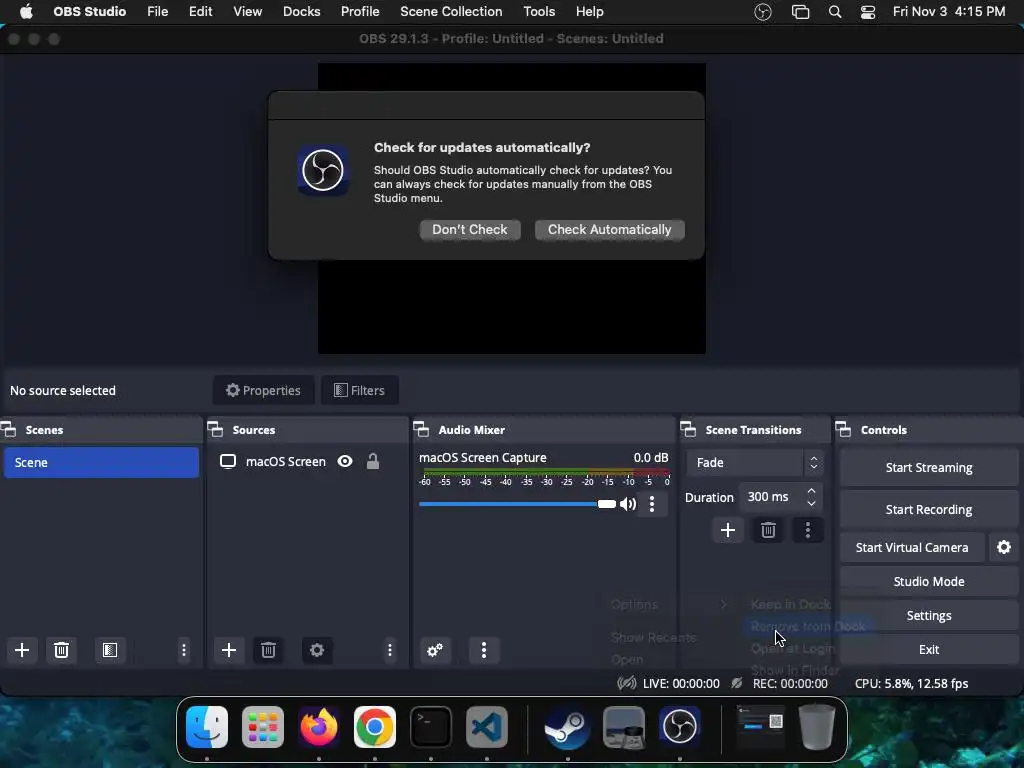1024x768 pixels.
Task: Toggle Studio Mode
Action: click(929, 581)
